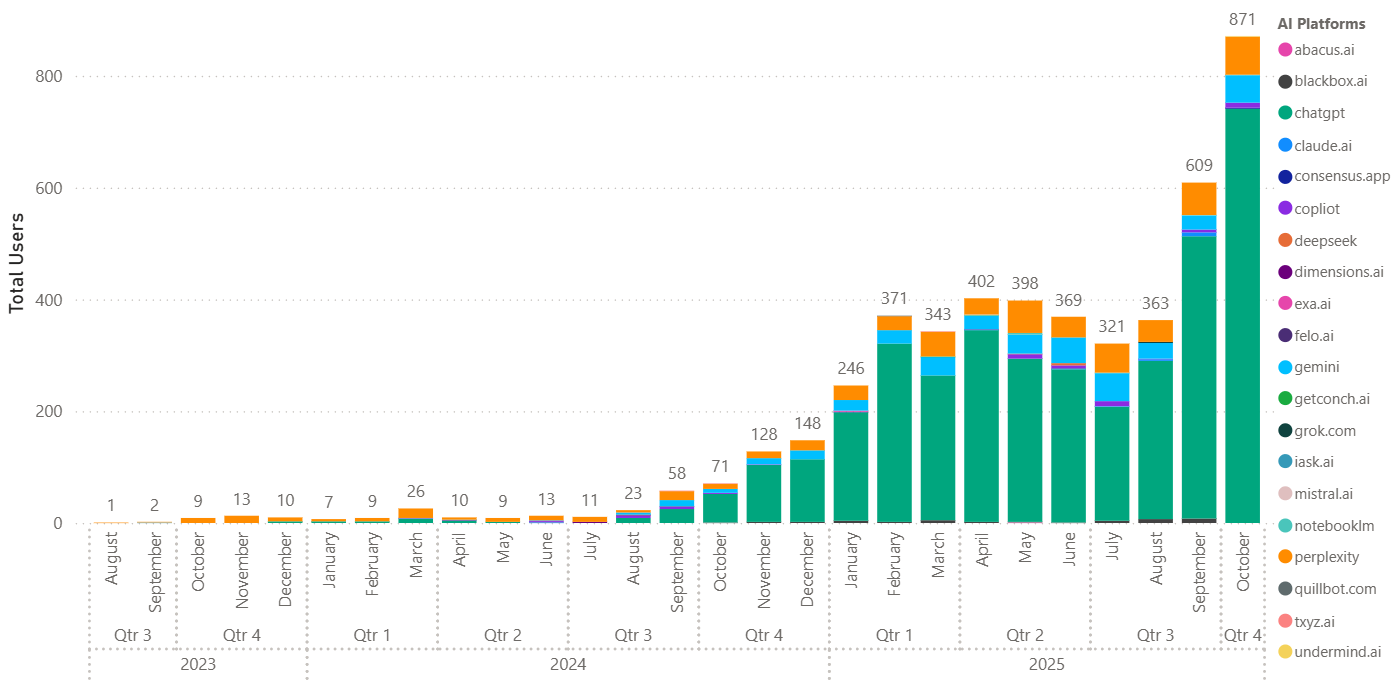This screenshot has height=693, width=1391.
Task: Click orange perplexity segment of 609 bar
Action: [1199, 199]
